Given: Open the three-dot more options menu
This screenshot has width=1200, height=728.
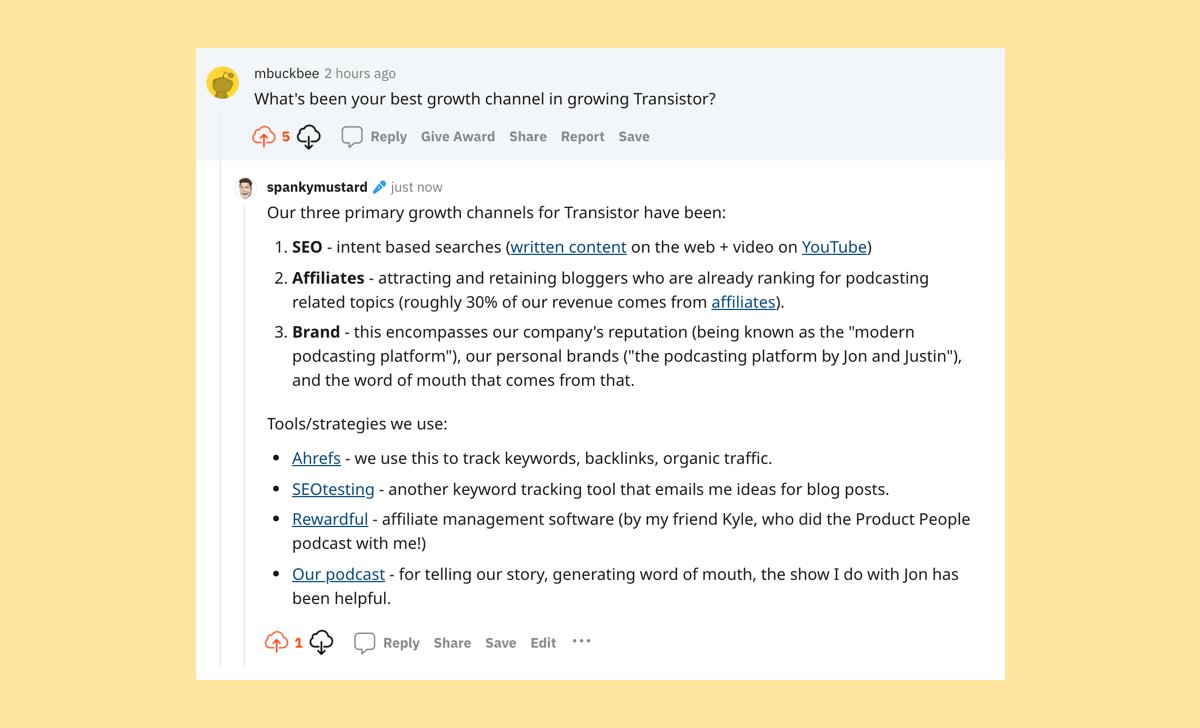Looking at the screenshot, I should (582, 642).
